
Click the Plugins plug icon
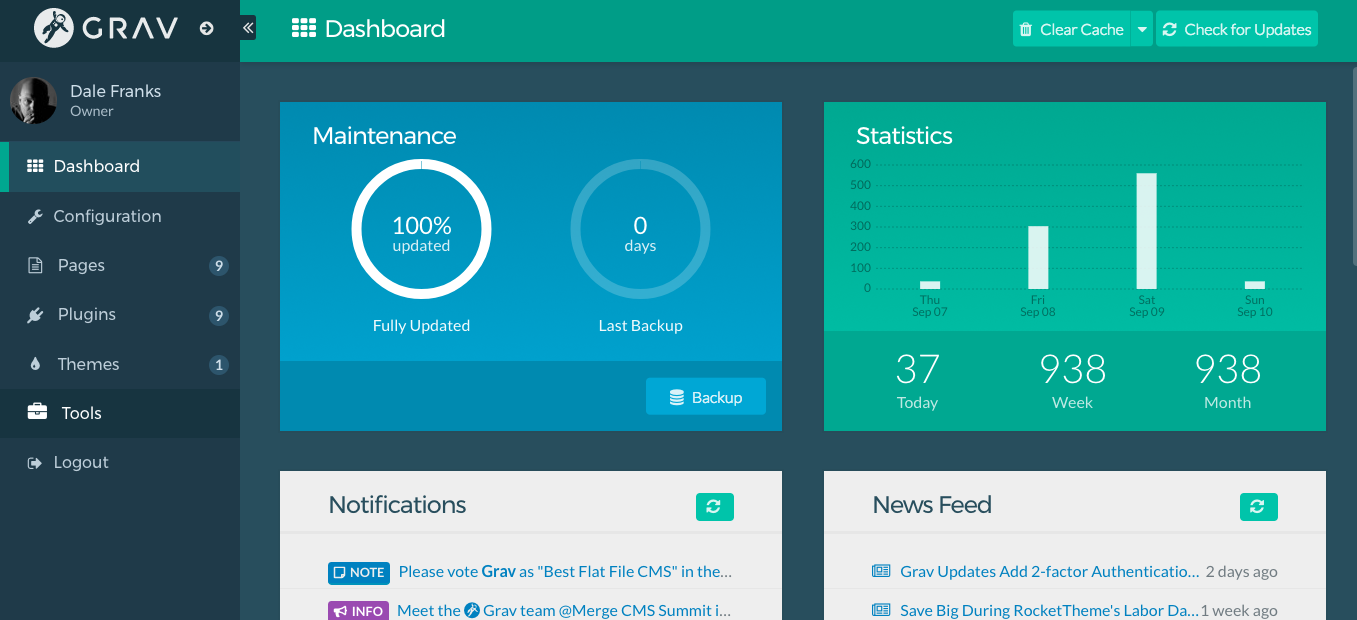point(35,315)
